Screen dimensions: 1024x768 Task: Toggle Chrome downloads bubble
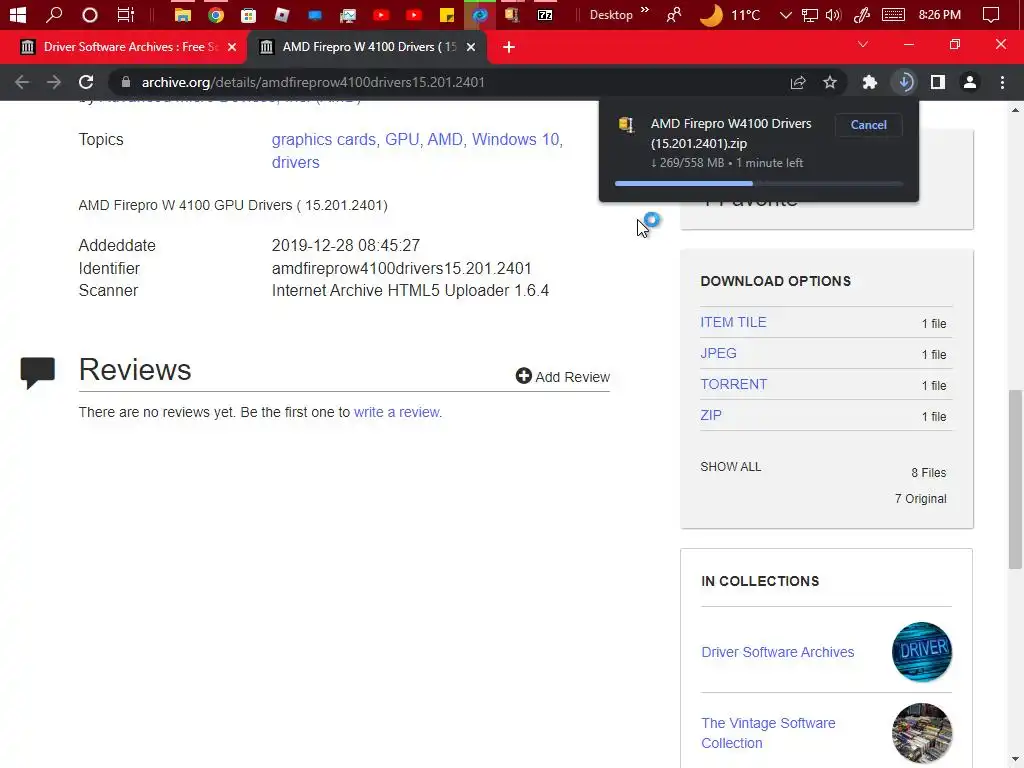pyautogui.click(x=905, y=82)
